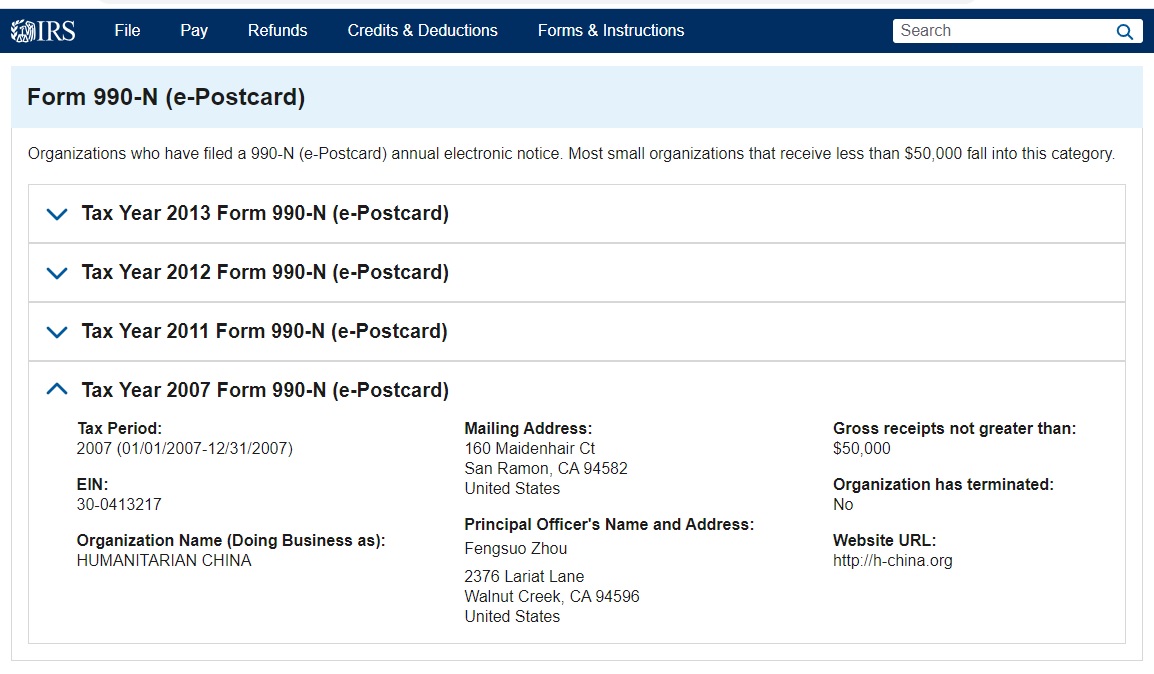Open the Pay menu item
Viewport: 1154px width, 674px height.
[194, 31]
